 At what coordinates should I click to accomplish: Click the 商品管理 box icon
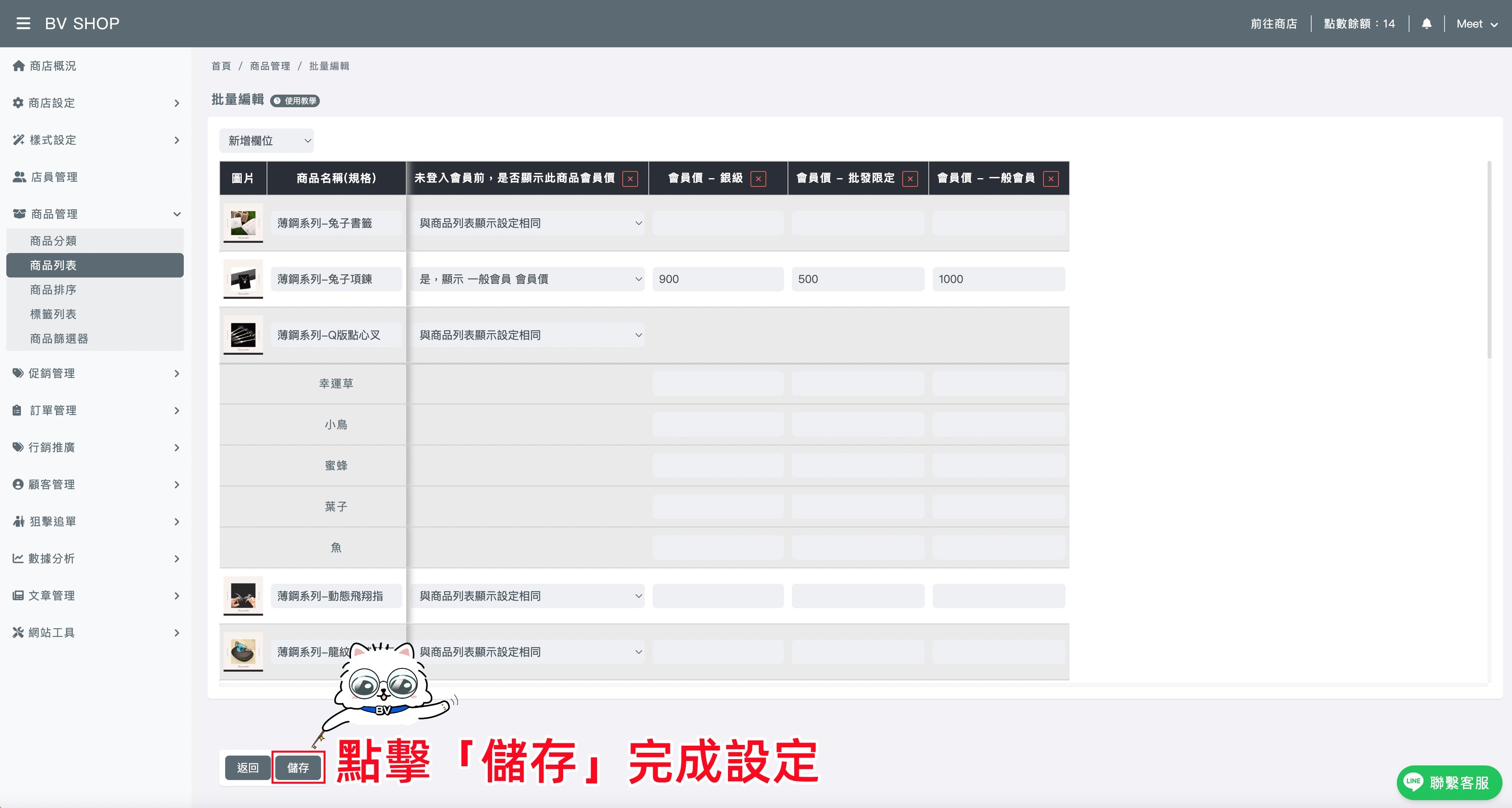[19, 214]
